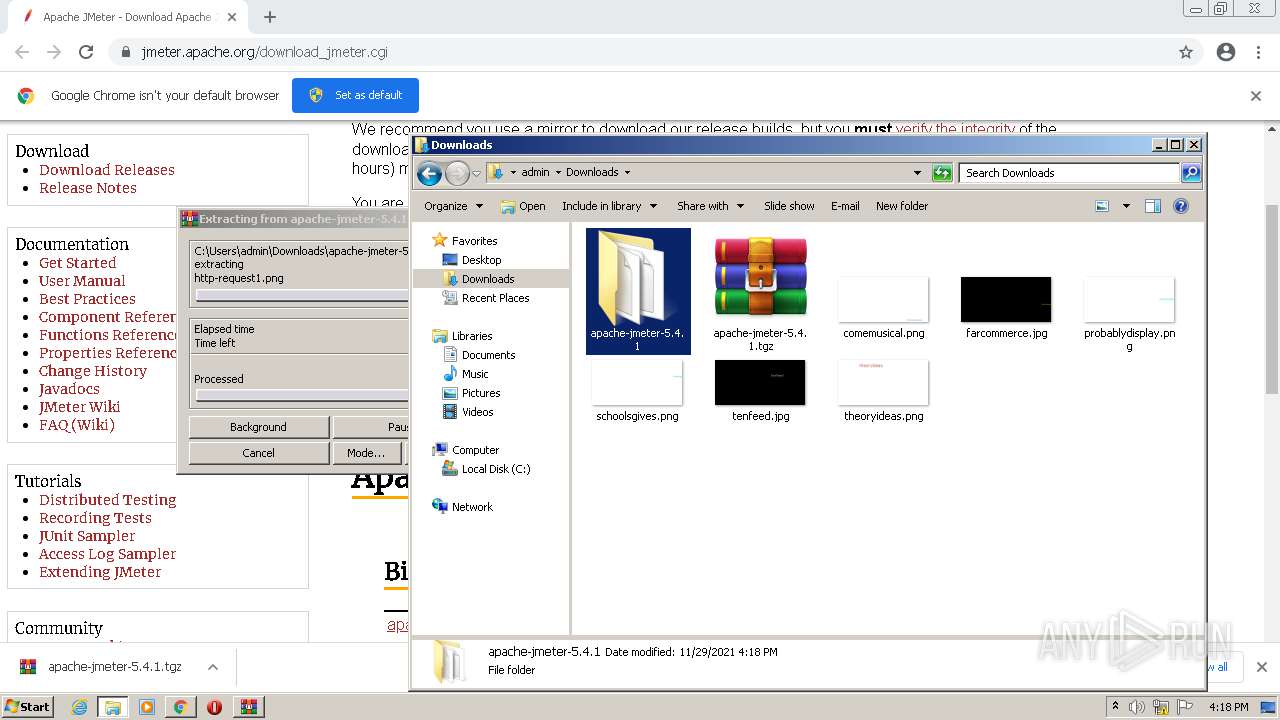This screenshot has width=1280, height=720.
Task: Click the Chrome address bar URL
Action: tap(264, 52)
